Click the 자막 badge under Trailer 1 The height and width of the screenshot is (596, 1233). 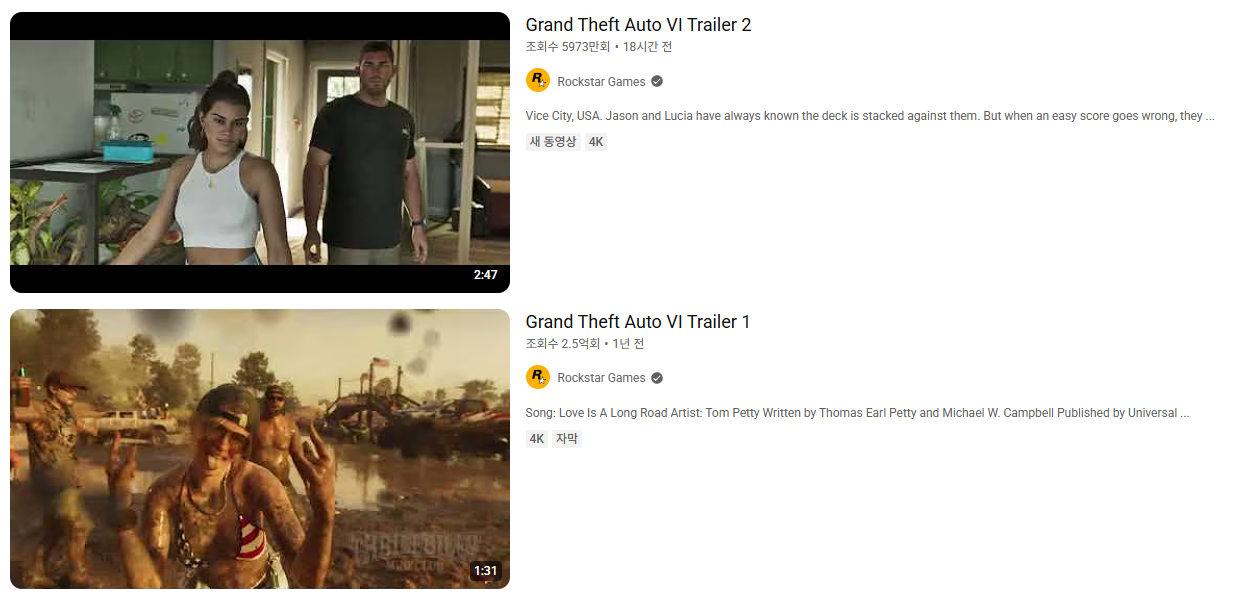[567, 439]
